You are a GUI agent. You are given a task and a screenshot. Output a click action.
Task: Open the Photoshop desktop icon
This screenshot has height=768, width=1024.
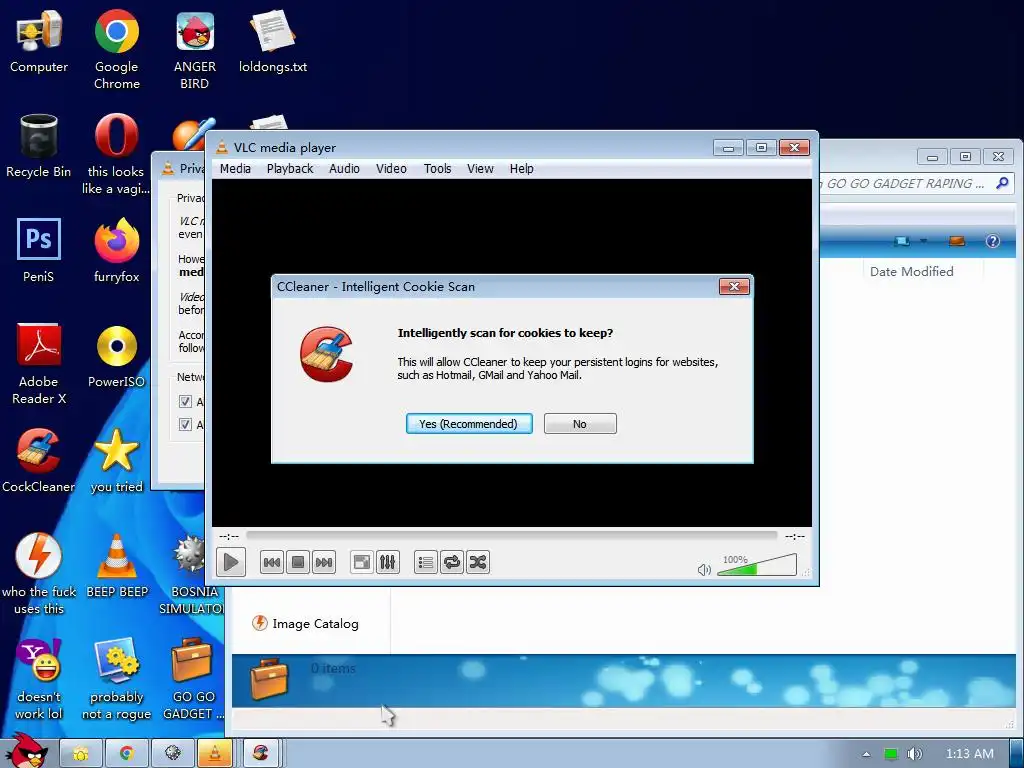tap(39, 251)
